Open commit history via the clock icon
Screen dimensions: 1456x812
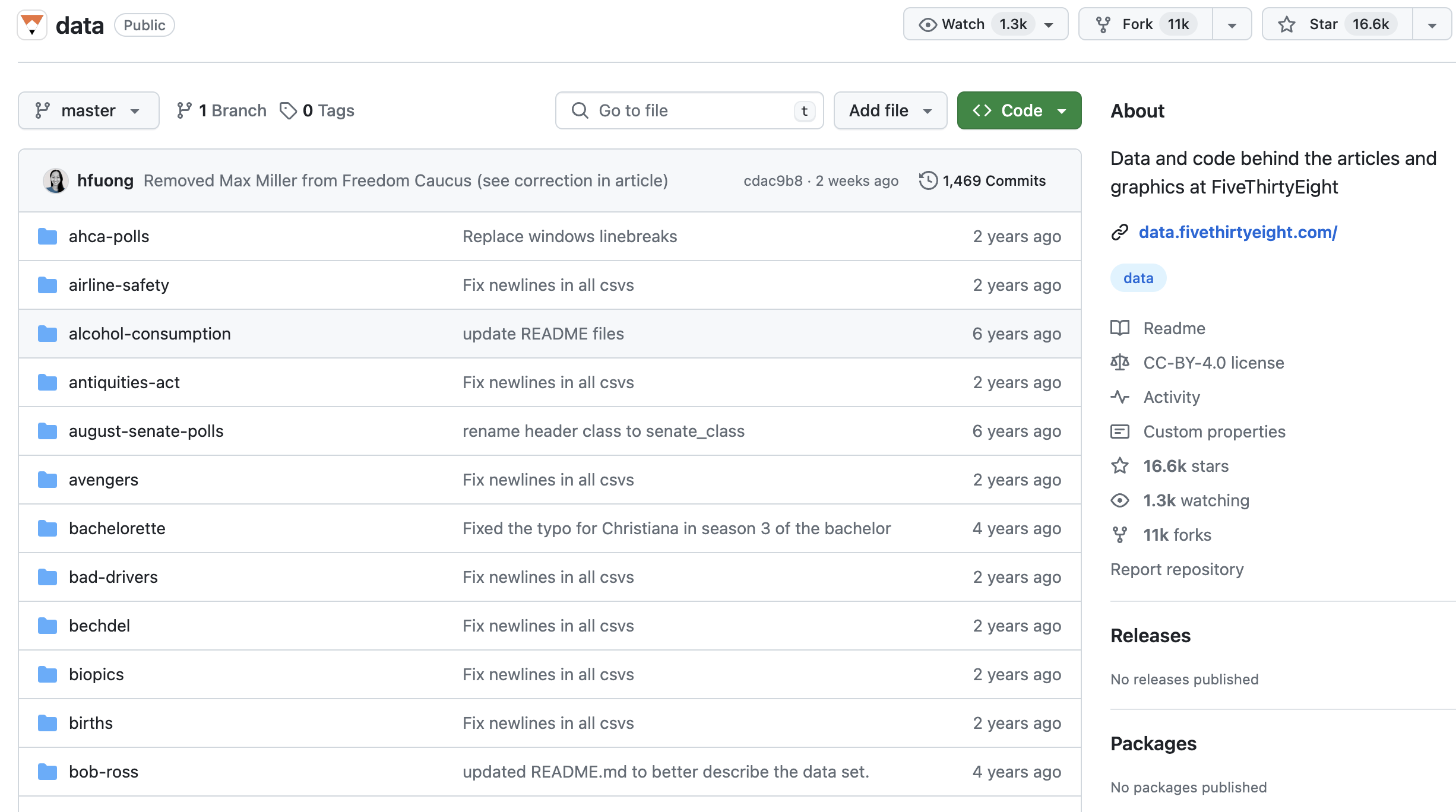pyautogui.click(x=928, y=180)
